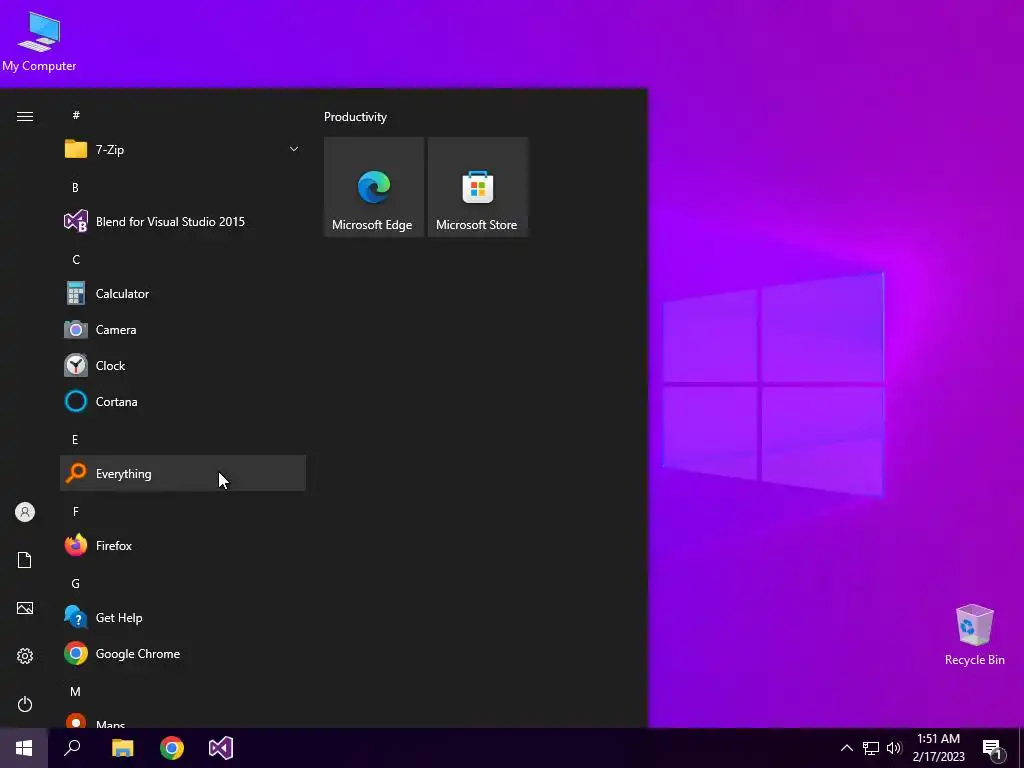Open the Recycle Bin on the desktop
The width and height of the screenshot is (1024, 768).
pyautogui.click(x=974, y=635)
